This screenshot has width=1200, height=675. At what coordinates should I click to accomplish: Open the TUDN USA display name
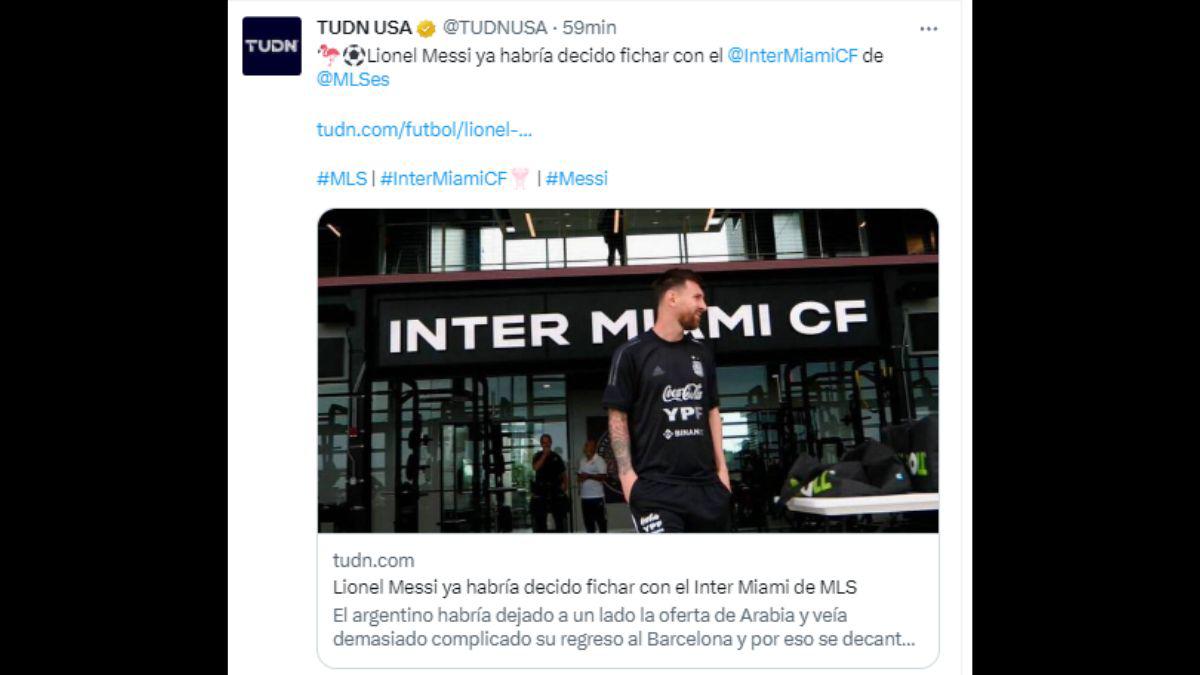pyautogui.click(x=364, y=28)
